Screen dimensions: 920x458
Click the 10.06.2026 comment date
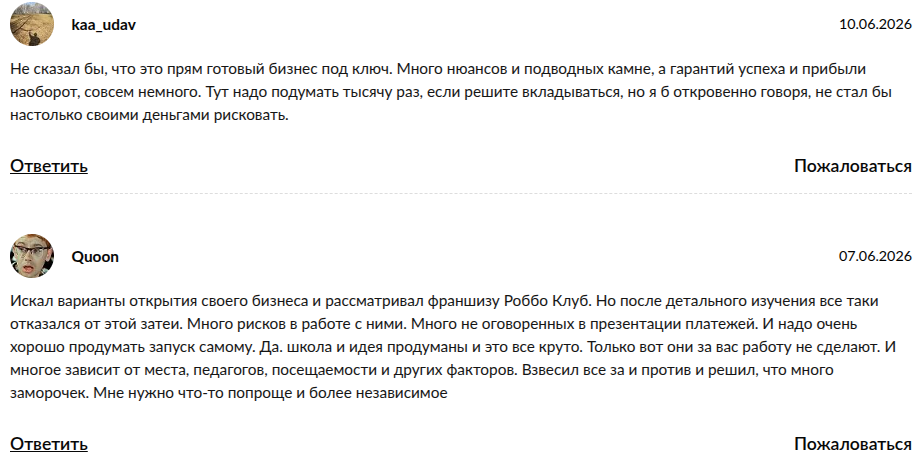[x=875, y=25]
